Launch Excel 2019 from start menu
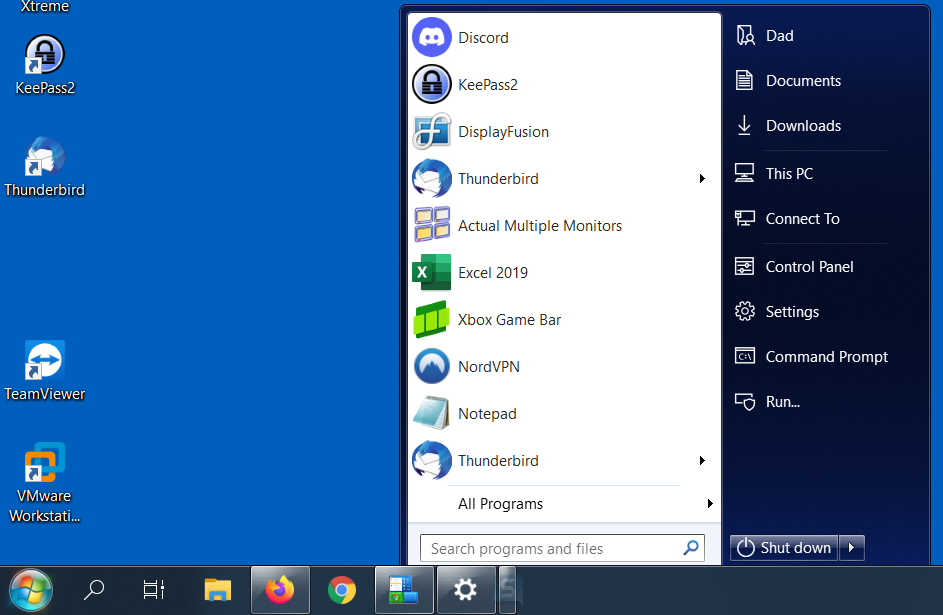The image size is (943, 615). [x=564, y=272]
